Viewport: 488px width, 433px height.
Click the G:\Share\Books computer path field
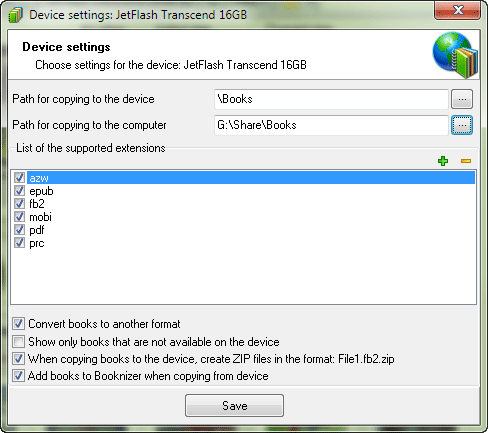pyautogui.click(x=331, y=125)
